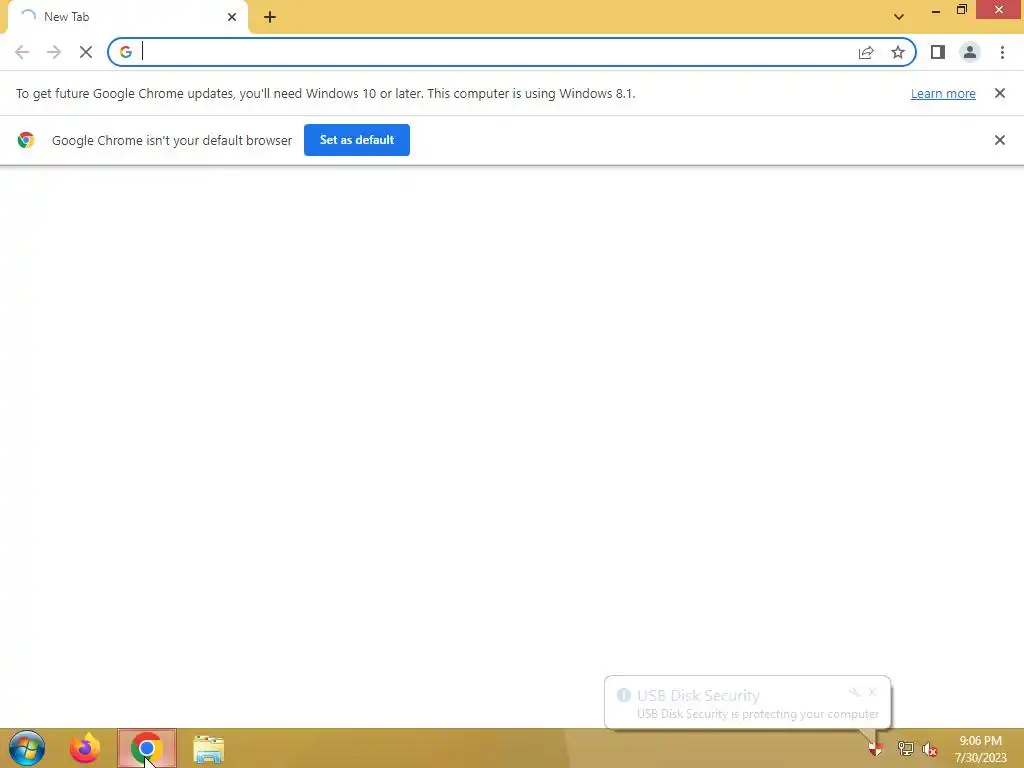Open the Chrome three-dot menu

(x=1002, y=52)
